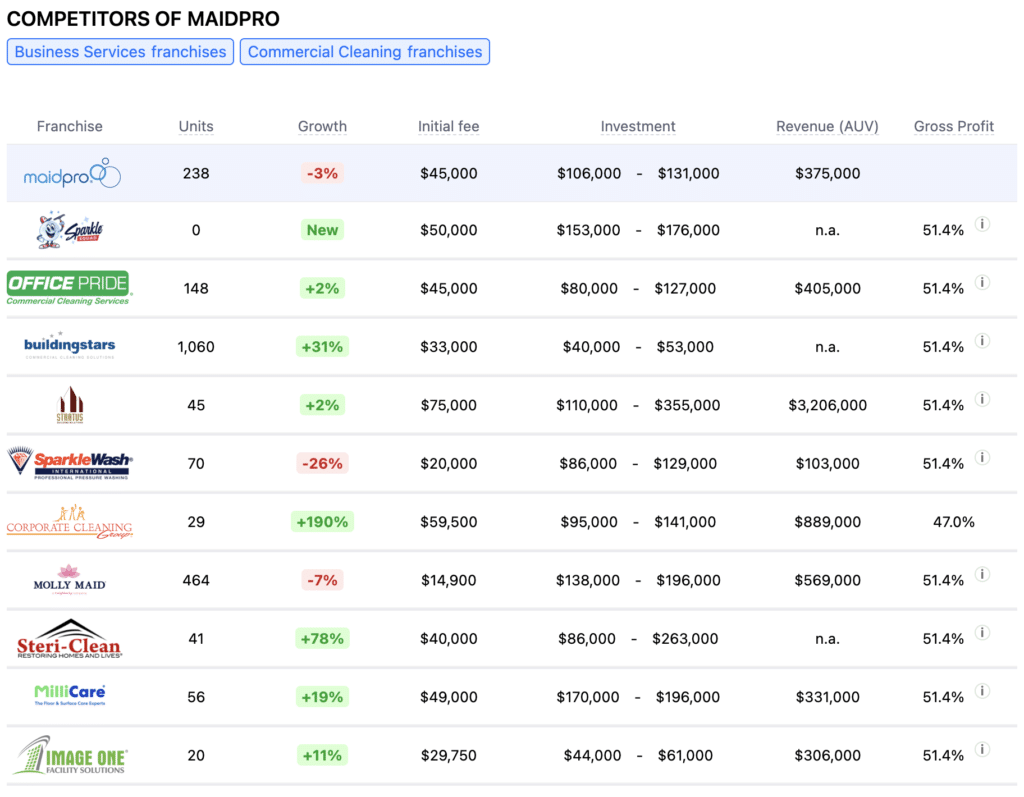Click the +190% growth badge
The image size is (1024, 797).
(x=322, y=521)
